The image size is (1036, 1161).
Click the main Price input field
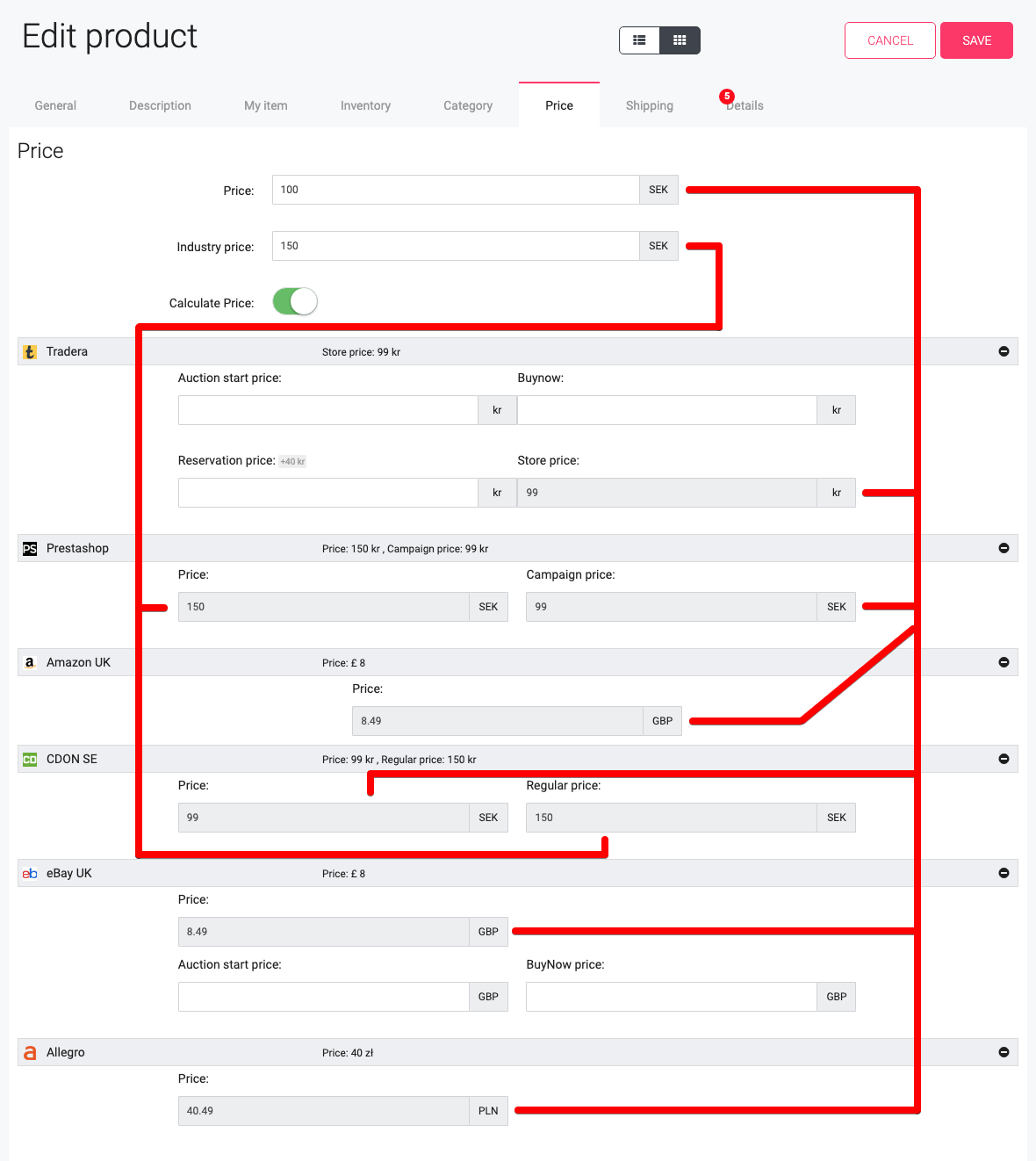tap(456, 190)
